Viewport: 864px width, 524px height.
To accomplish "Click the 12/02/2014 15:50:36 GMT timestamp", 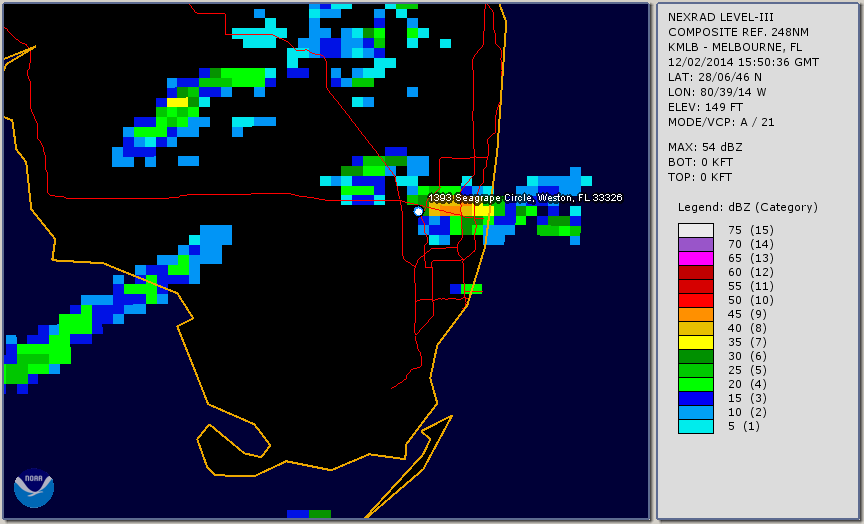I will pyautogui.click(x=743, y=62).
